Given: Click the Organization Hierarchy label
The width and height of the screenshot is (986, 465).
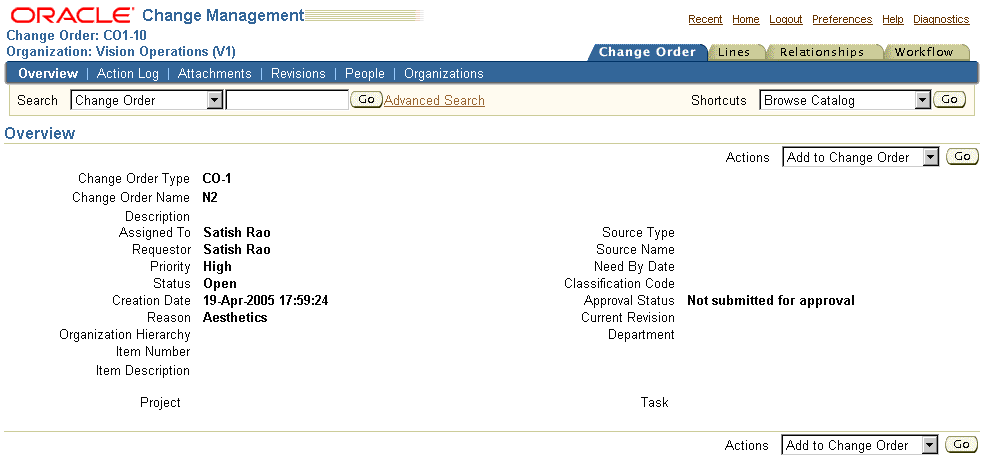Looking at the screenshot, I should point(125,335).
